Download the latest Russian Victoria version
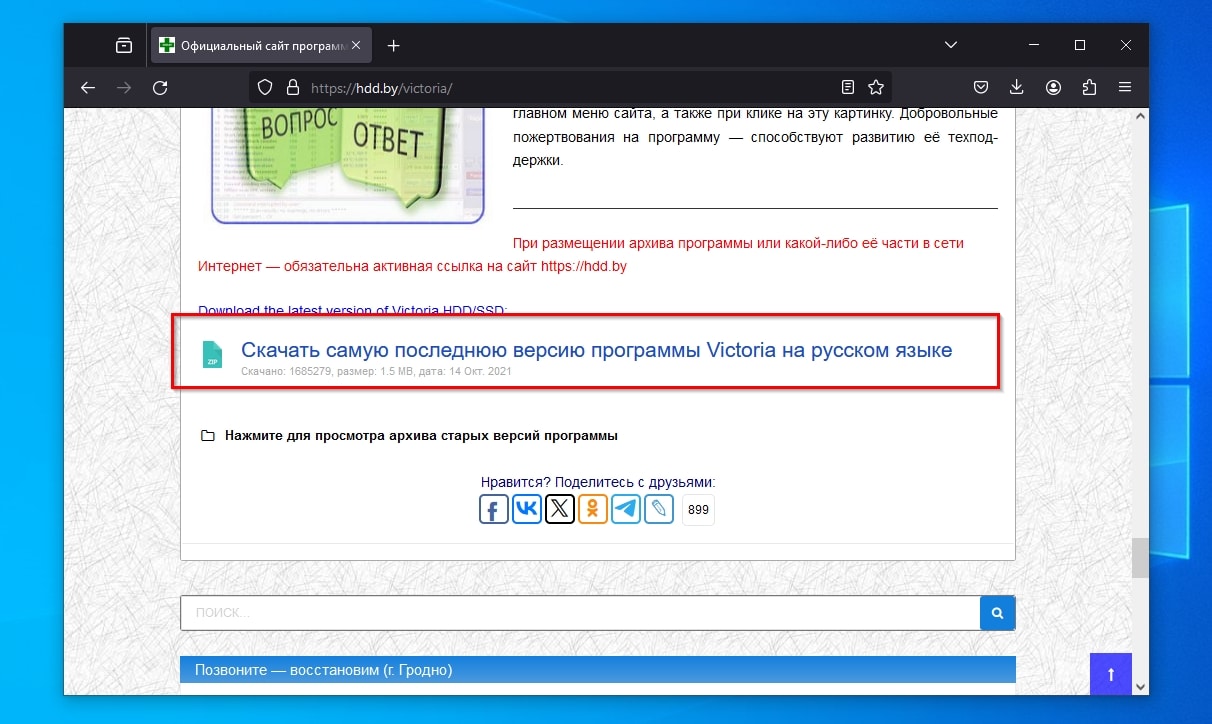 (596, 350)
